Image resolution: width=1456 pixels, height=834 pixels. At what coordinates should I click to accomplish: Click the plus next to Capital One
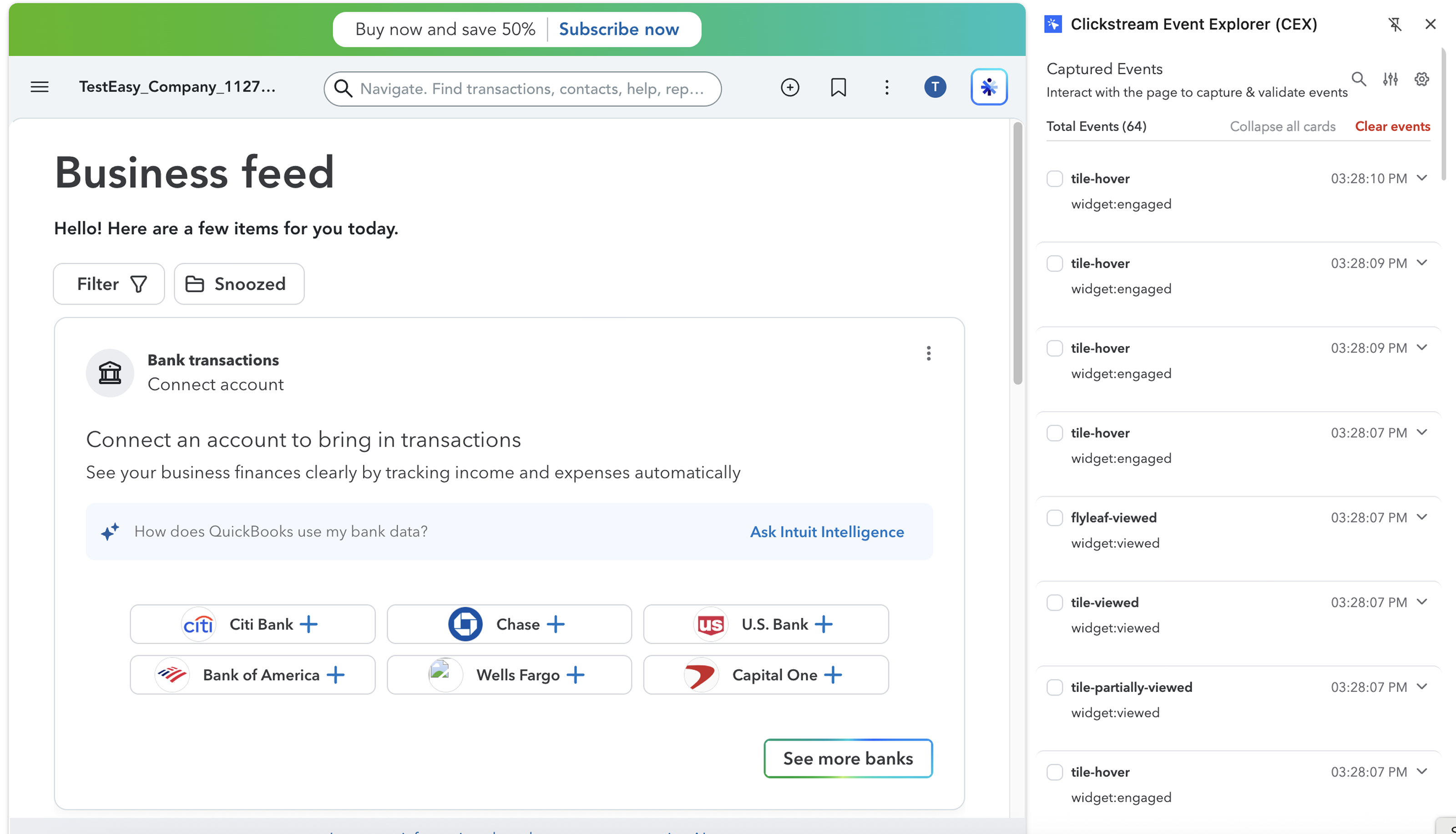(x=833, y=675)
